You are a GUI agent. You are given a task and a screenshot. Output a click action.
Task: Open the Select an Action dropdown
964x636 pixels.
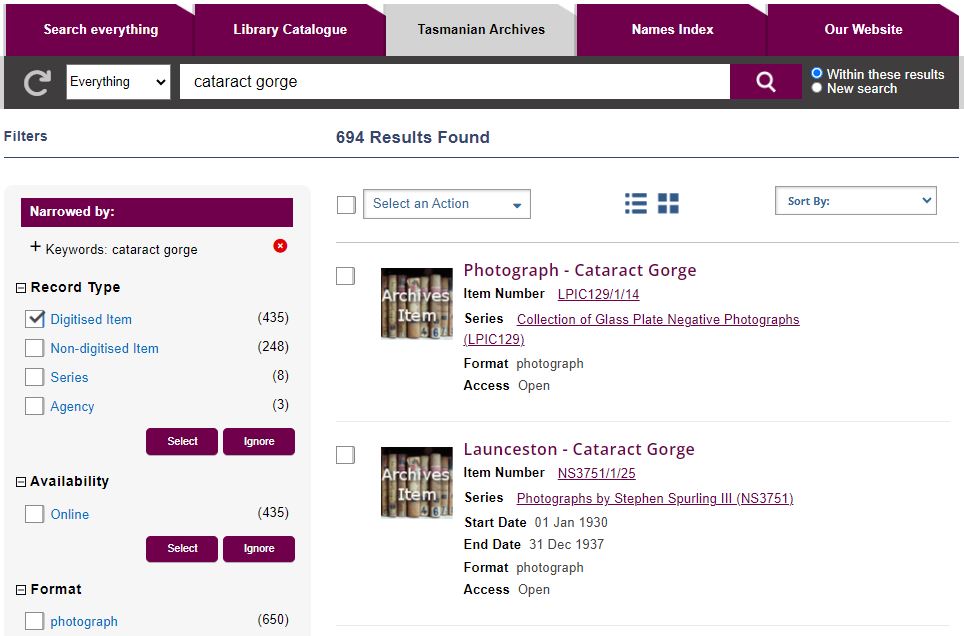pyautogui.click(x=446, y=204)
